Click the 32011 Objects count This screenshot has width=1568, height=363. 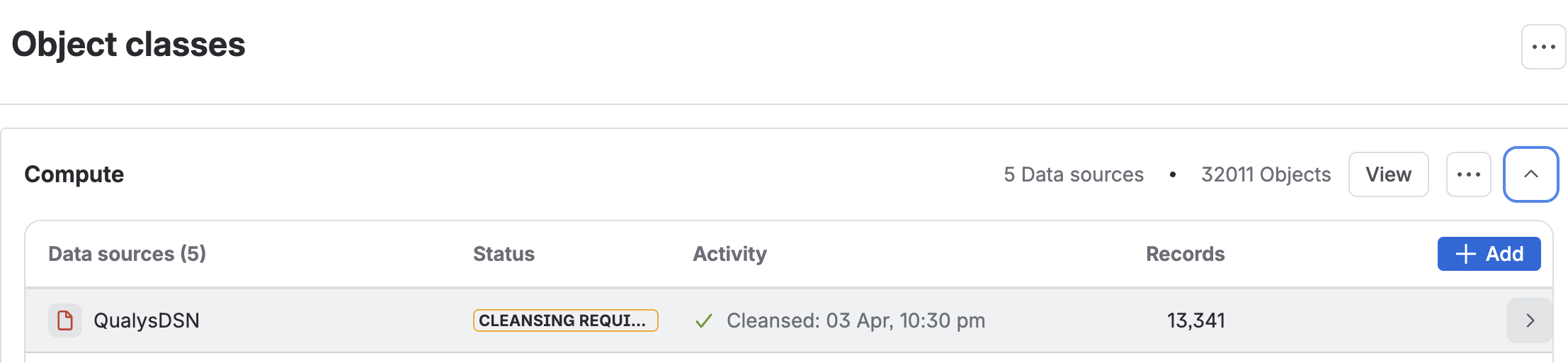tap(1266, 174)
